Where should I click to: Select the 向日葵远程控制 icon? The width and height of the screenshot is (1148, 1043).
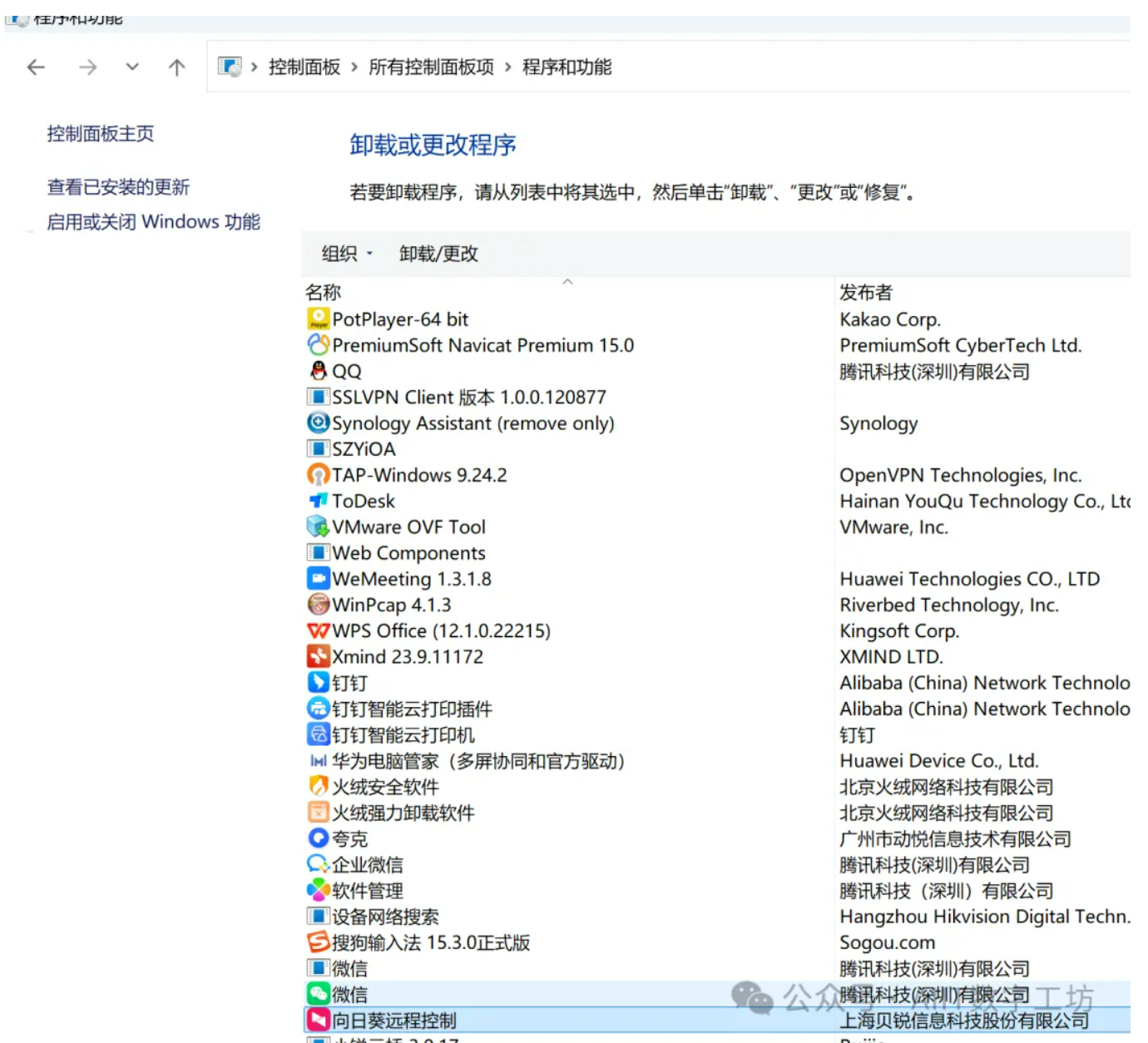[318, 1021]
